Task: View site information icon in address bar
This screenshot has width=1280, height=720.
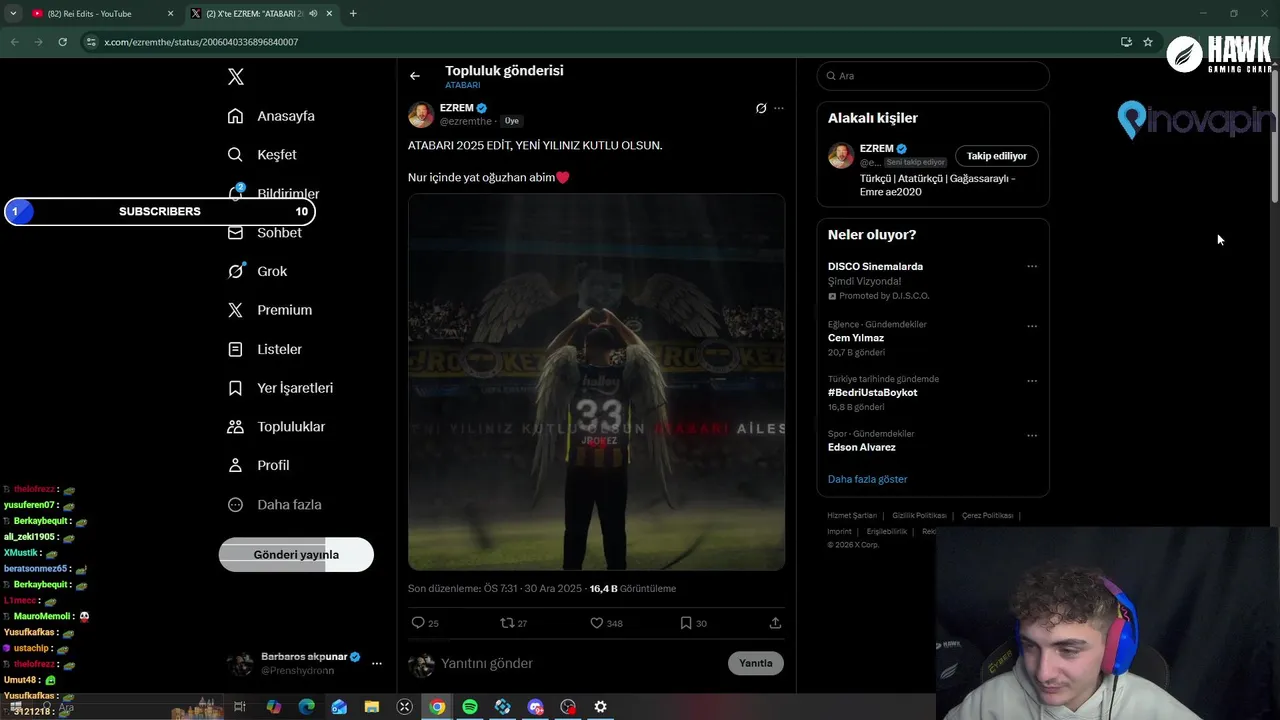Action: point(91,42)
